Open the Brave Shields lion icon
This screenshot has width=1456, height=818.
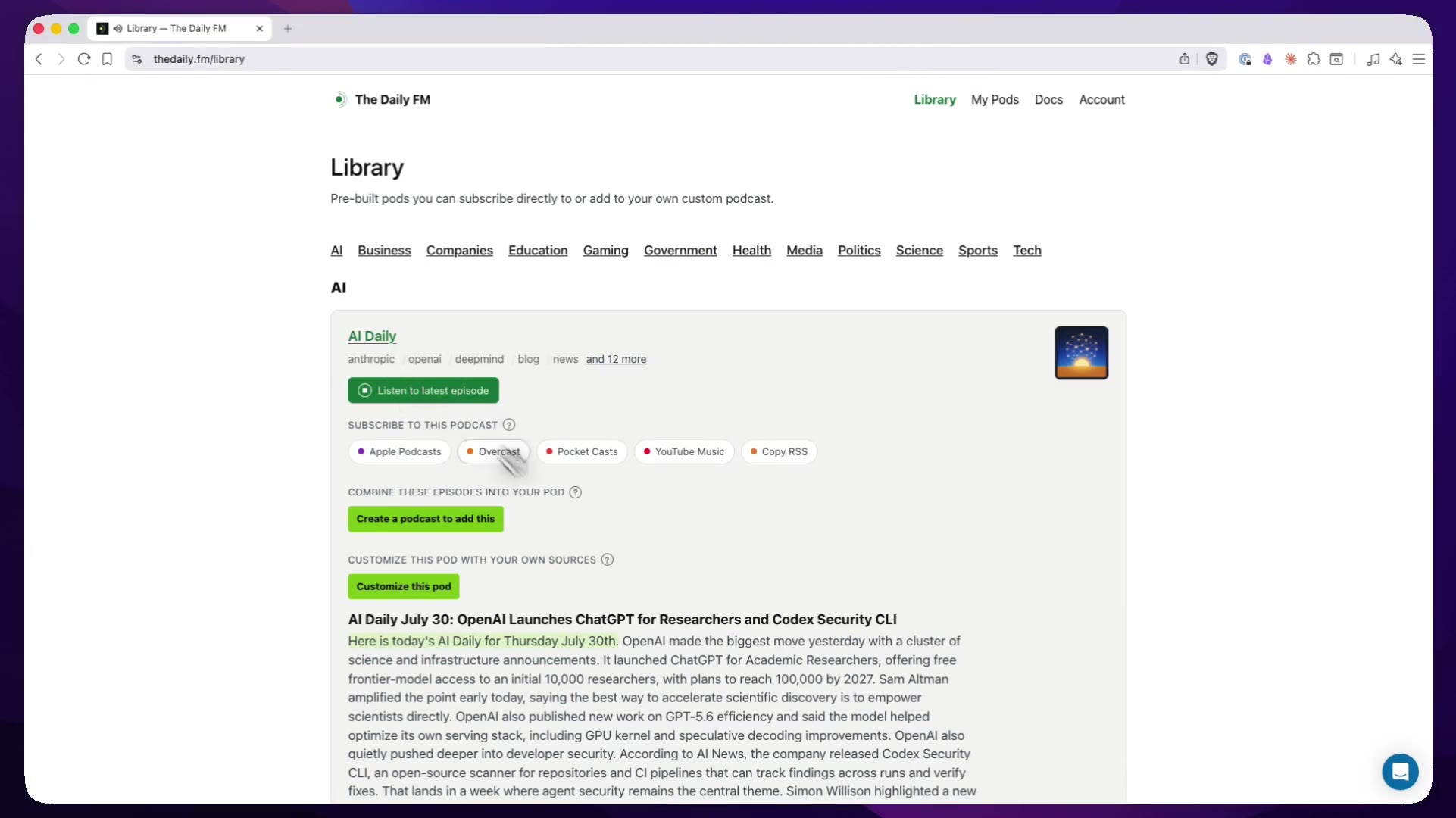point(1212,59)
